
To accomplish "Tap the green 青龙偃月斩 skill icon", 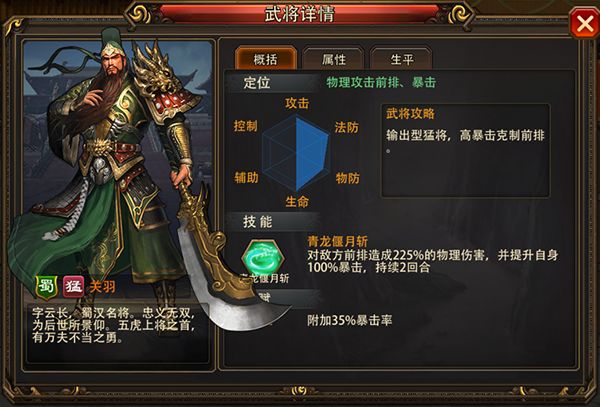I will pyautogui.click(x=264, y=257).
